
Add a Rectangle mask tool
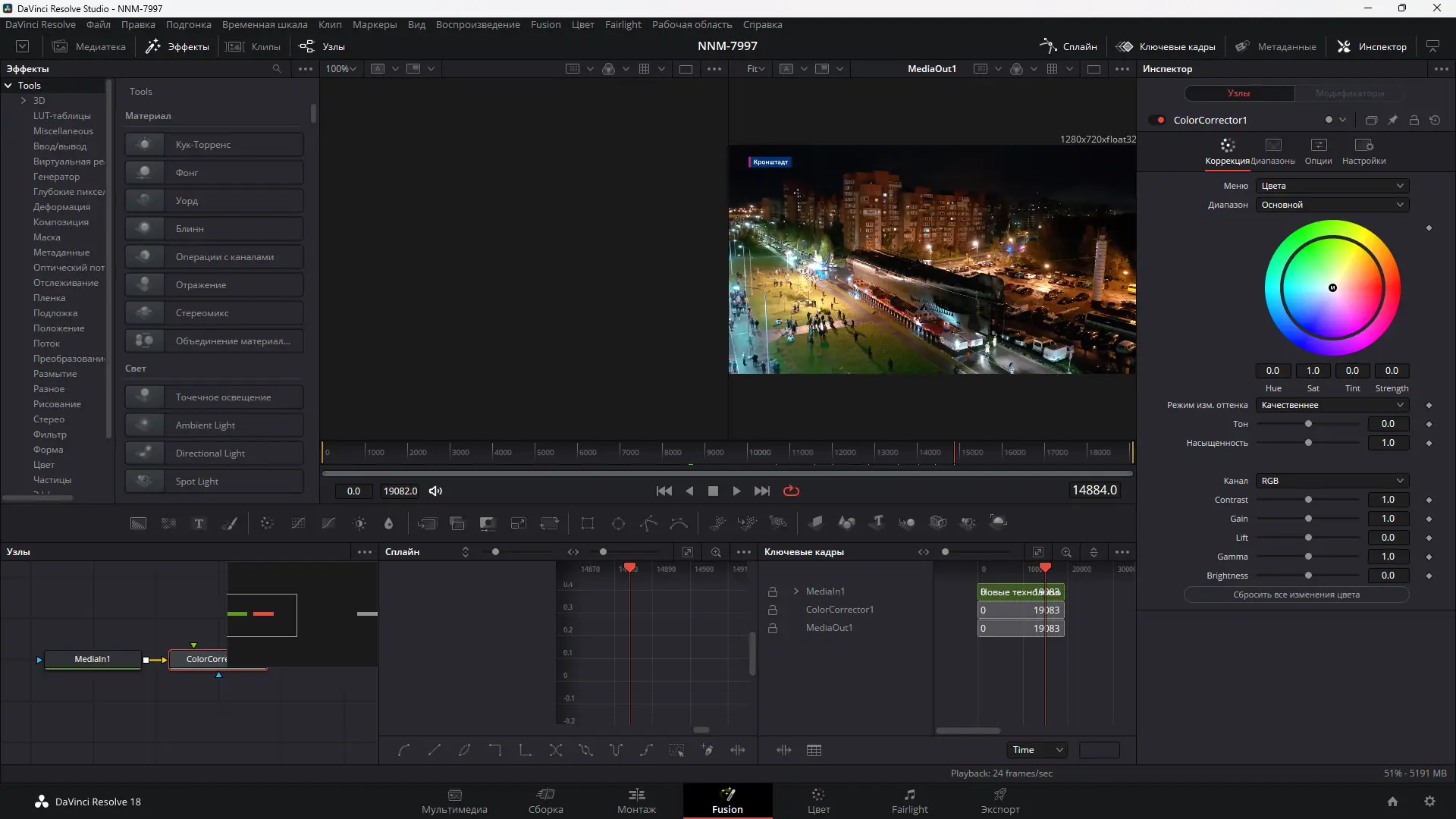tap(587, 523)
